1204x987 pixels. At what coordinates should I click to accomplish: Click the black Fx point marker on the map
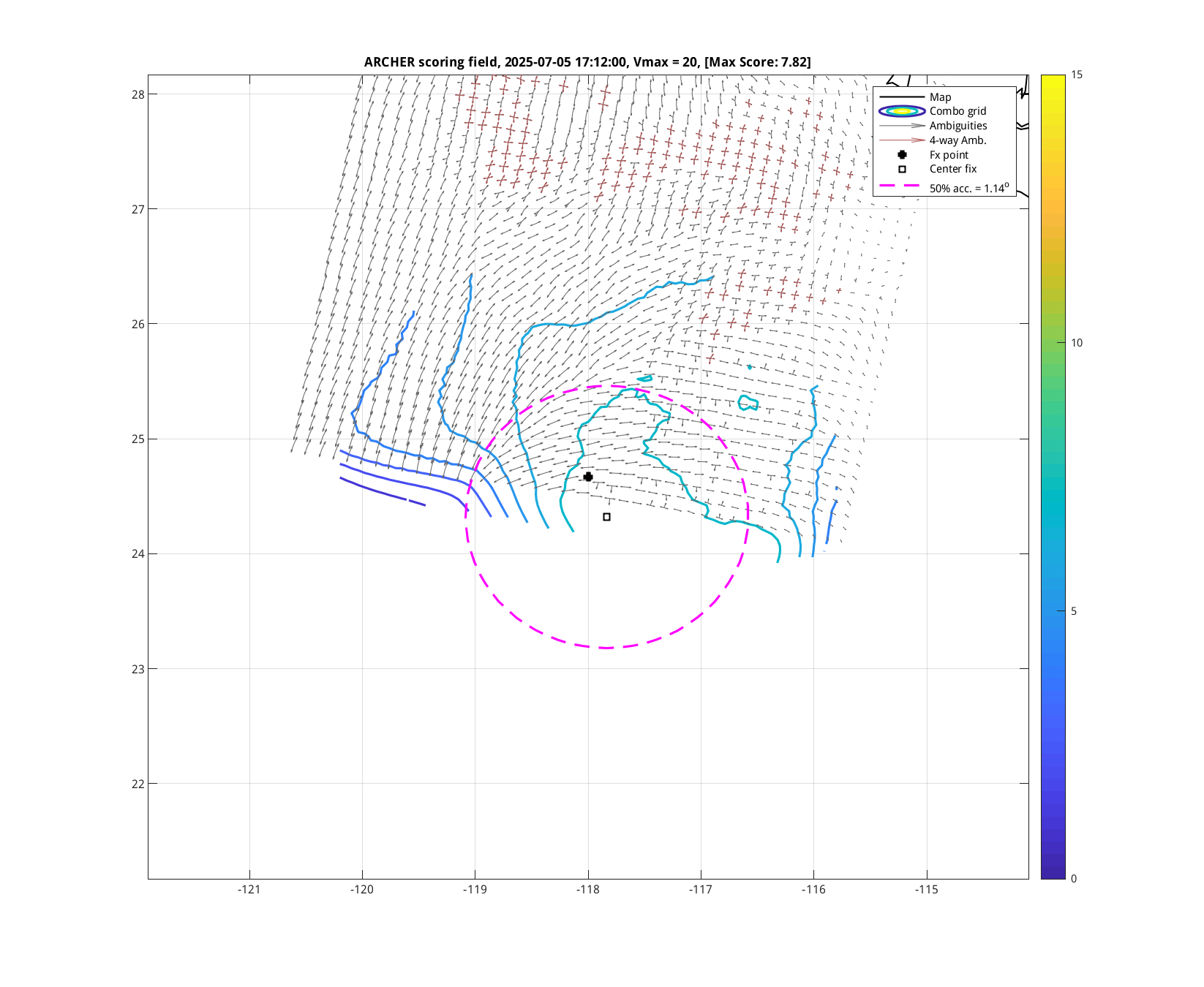pos(588,477)
